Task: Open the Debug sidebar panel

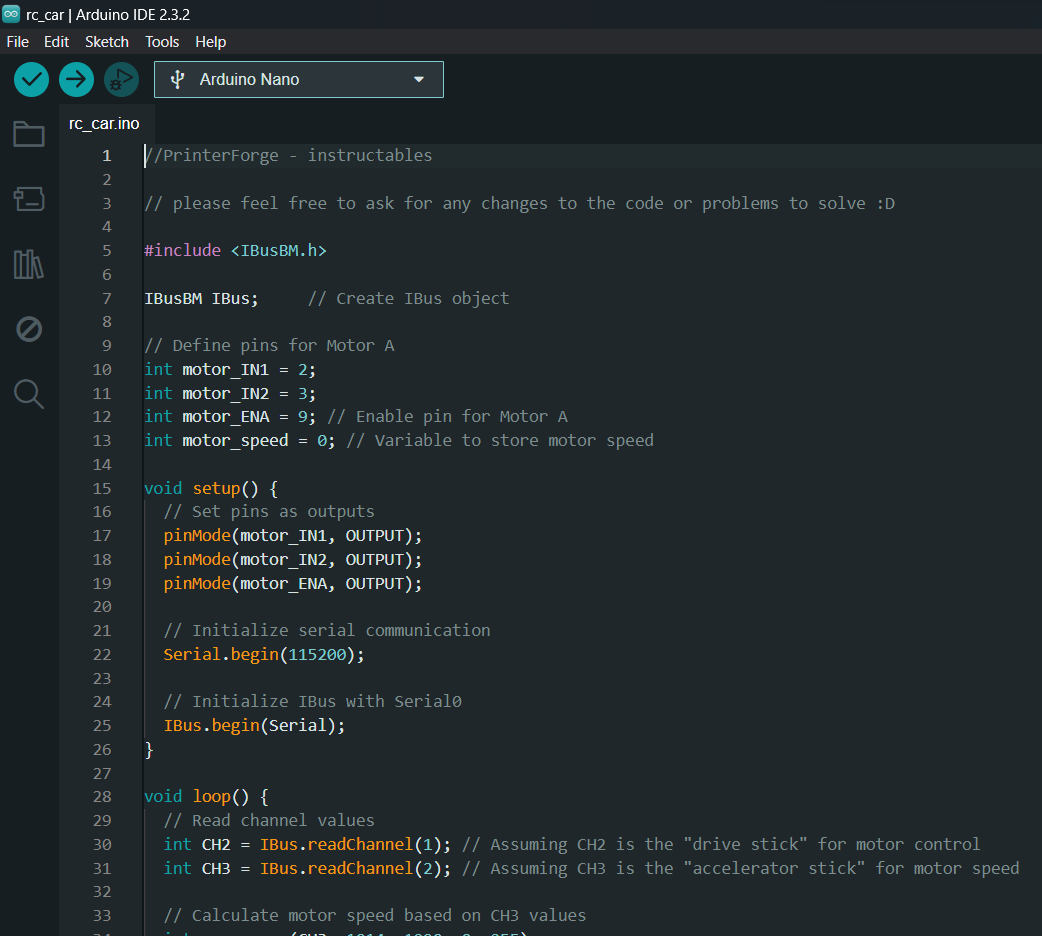Action: pyautogui.click(x=29, y=329)
